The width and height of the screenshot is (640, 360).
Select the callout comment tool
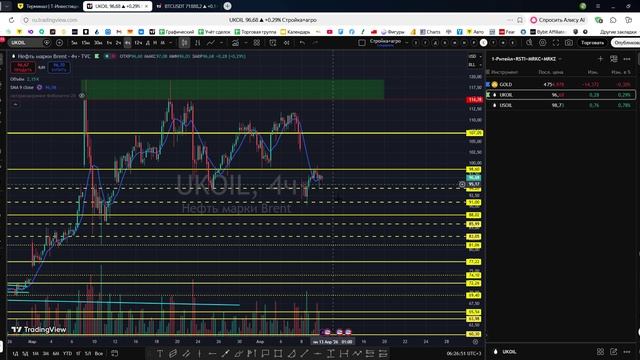coord(265,353)
